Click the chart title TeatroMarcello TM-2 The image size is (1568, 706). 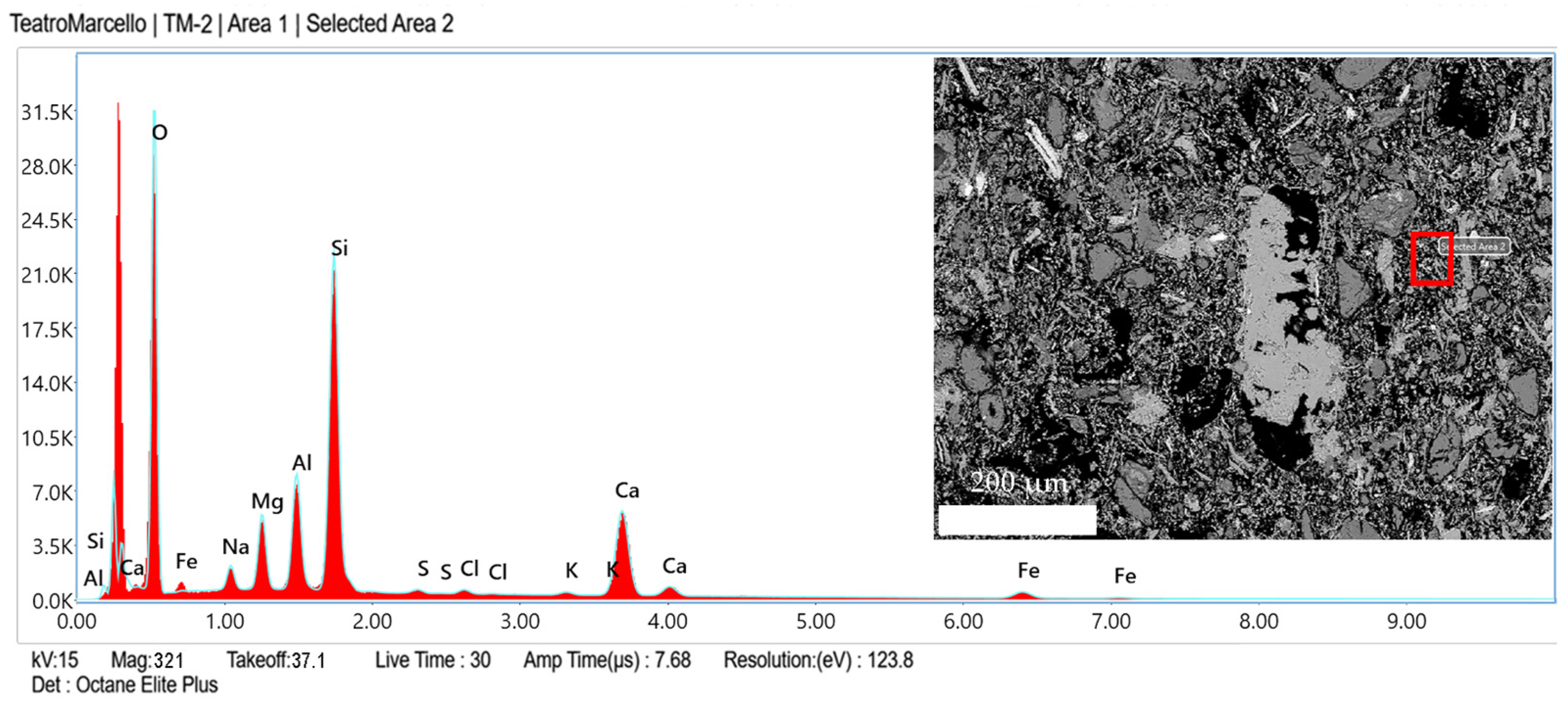[231, 24]
